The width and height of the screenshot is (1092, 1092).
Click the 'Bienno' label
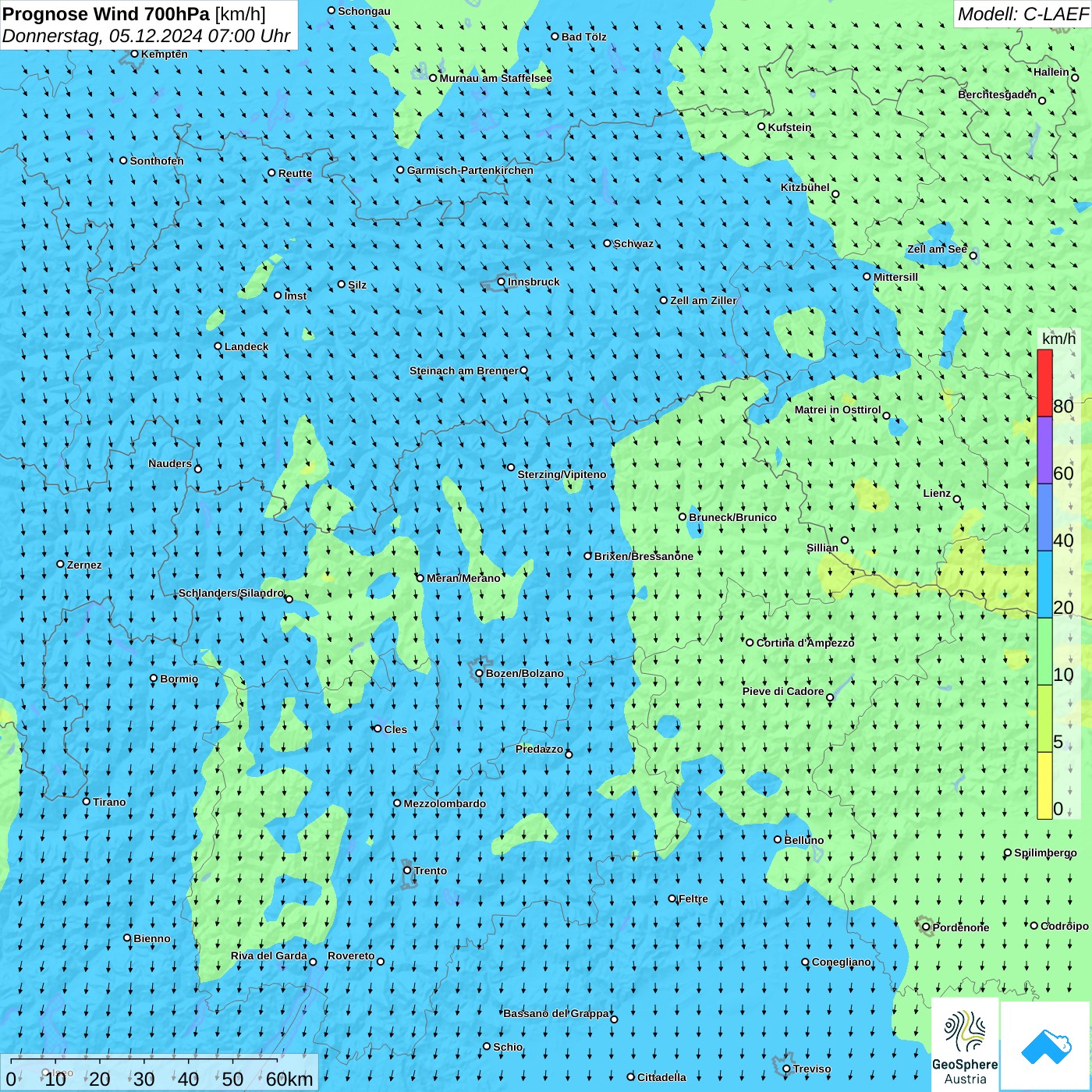pos(152,938)
